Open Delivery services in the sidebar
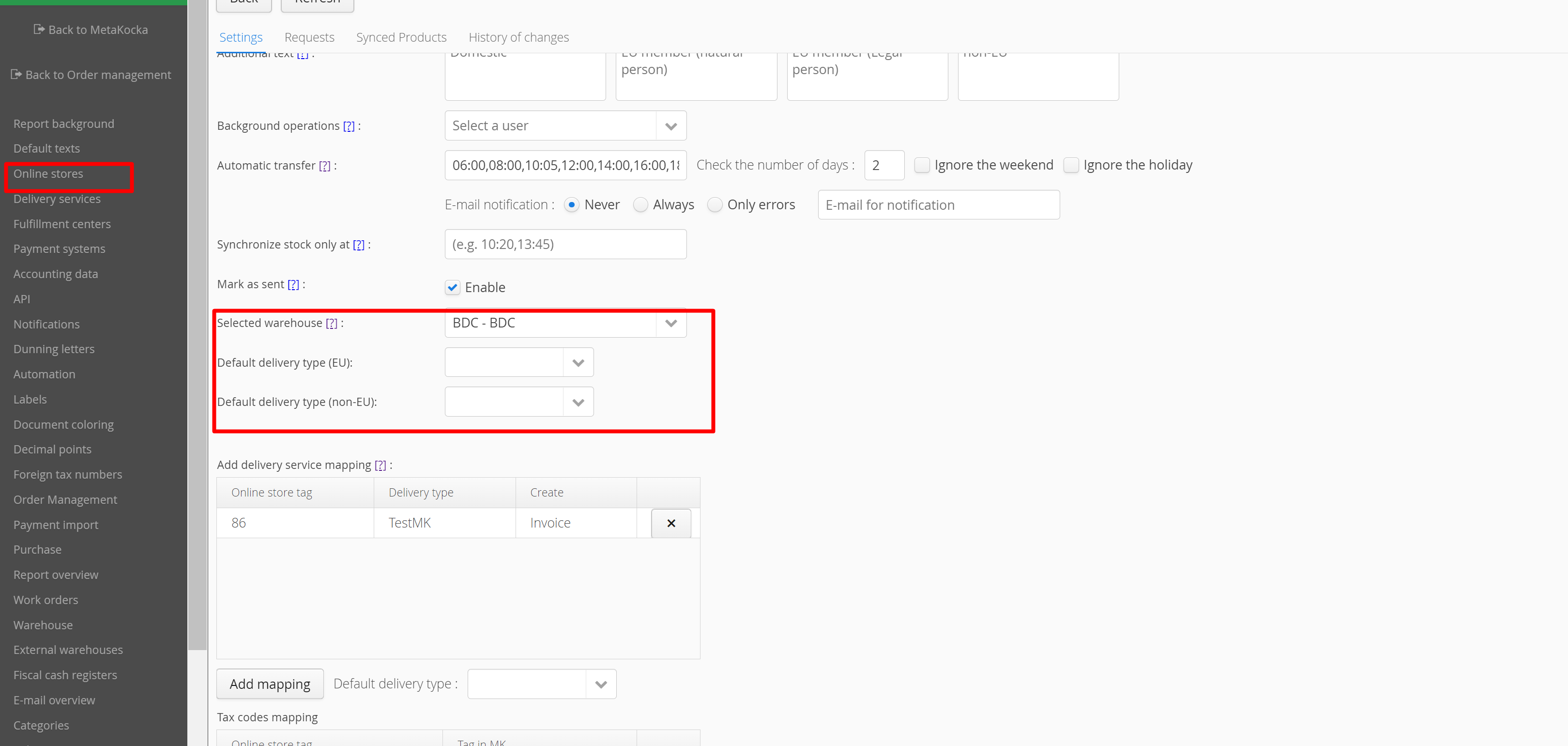The width and height of the screenshot is (1568, 746). [57, 199]
